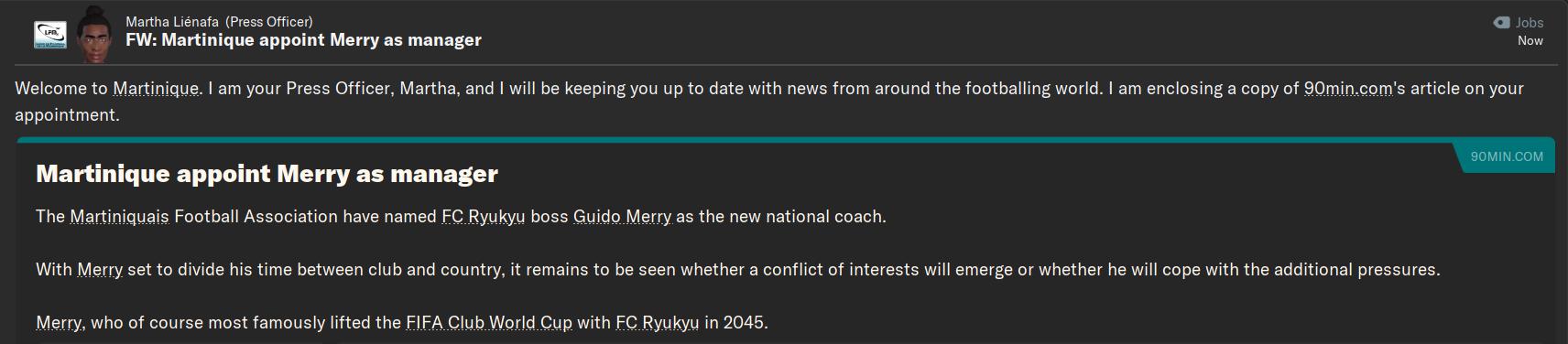Click the article headline inside the card
Screen dimensions: 1568x344
(x=267, y=174)
